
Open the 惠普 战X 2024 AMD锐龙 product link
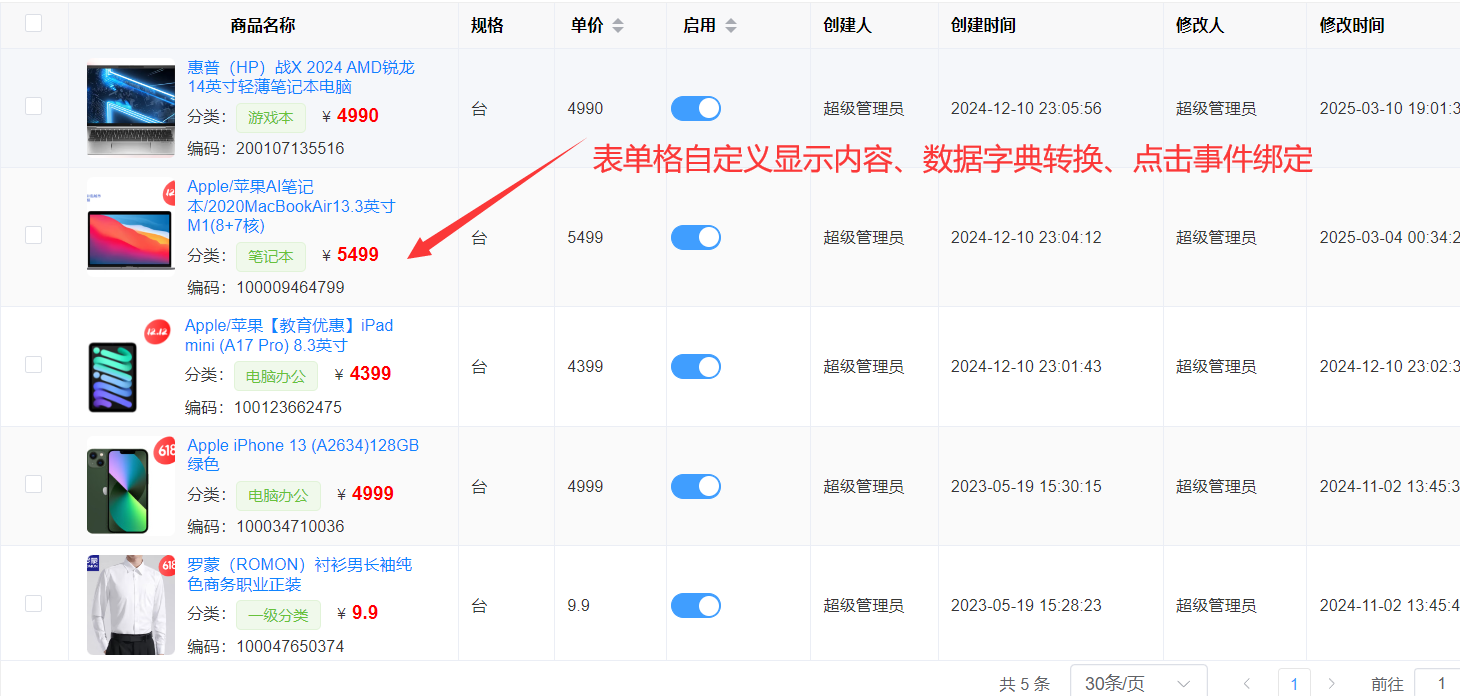pyautogui.click(x=301, y=77)
